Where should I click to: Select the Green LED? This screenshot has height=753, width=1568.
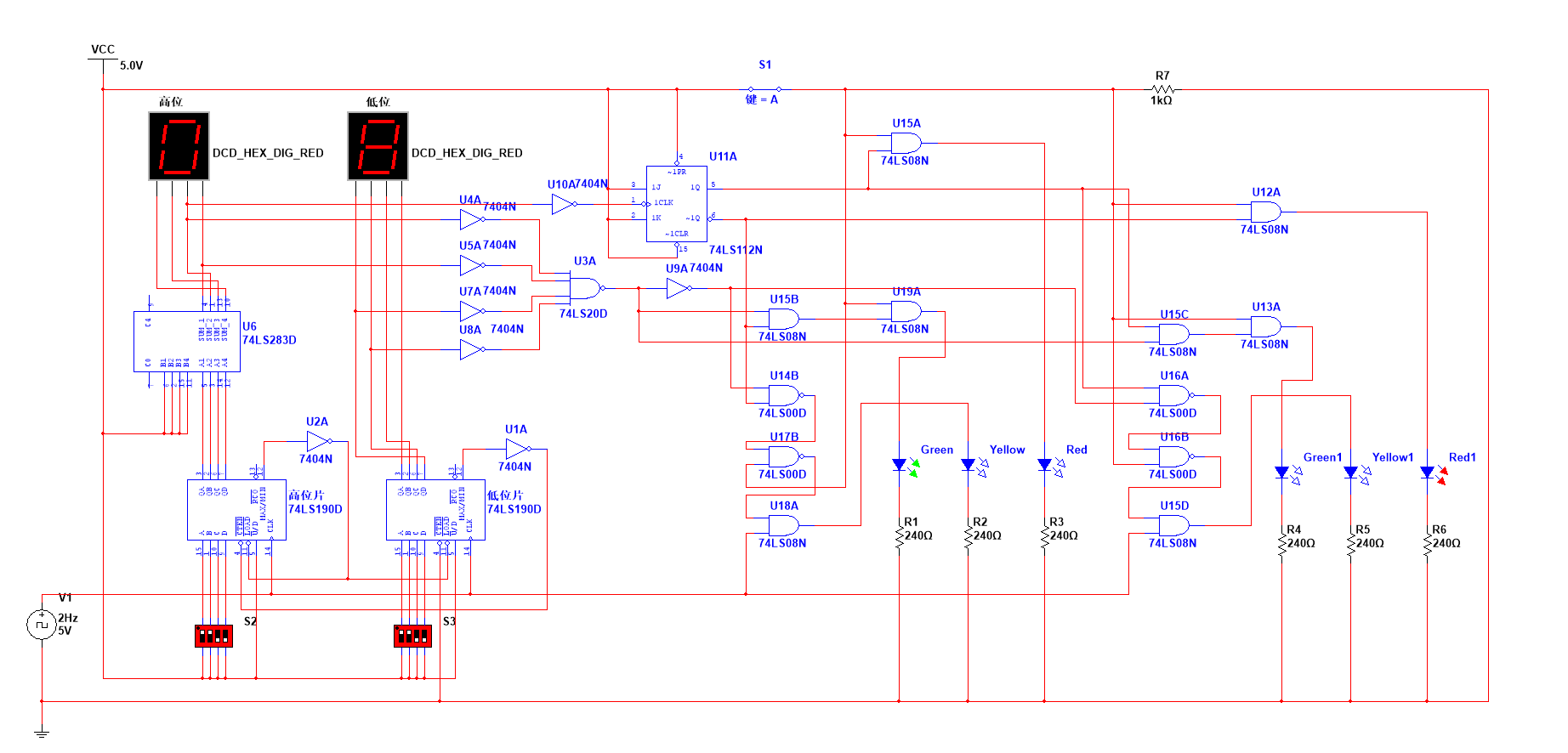(x=906, y=465)
